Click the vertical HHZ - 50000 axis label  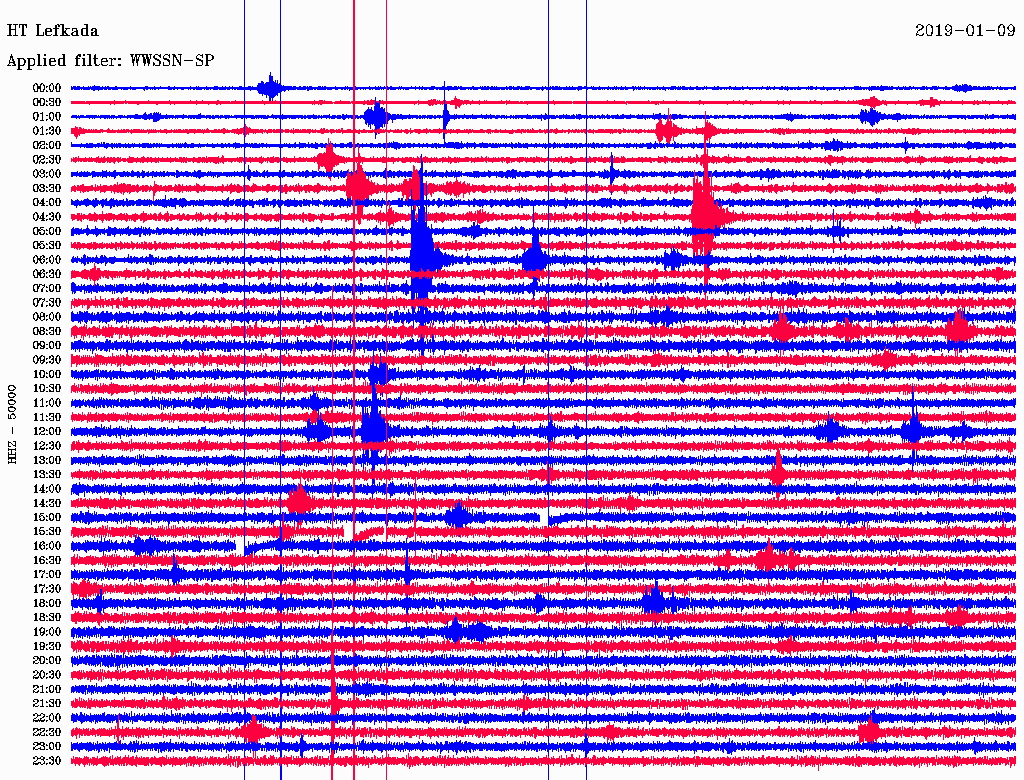[x=13, y=423]
